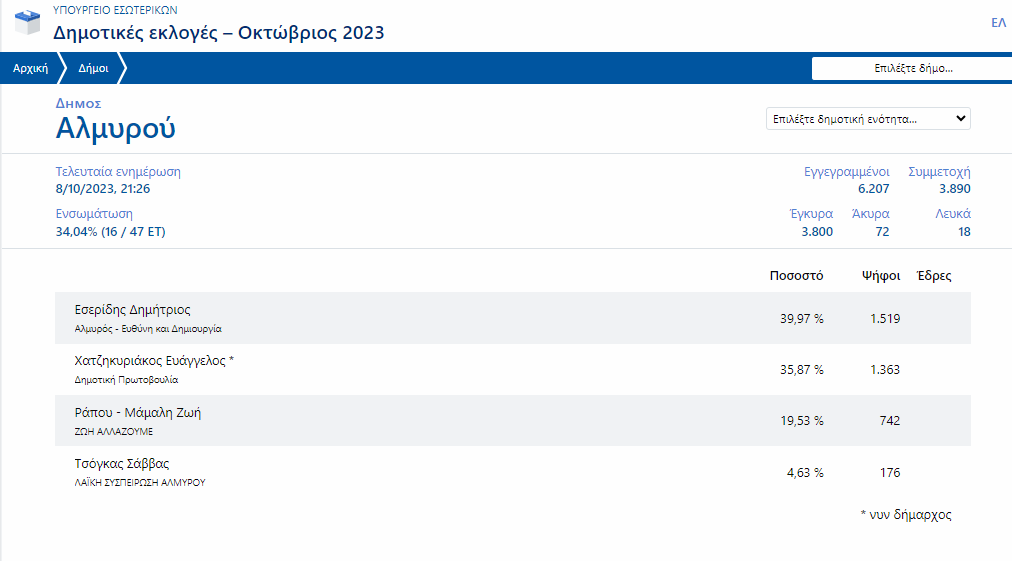
Task: Click the Δημοτικές εκλογές – Οκτώβριος 2023 title
Action: pyautogui.click(x=218, y=33)
